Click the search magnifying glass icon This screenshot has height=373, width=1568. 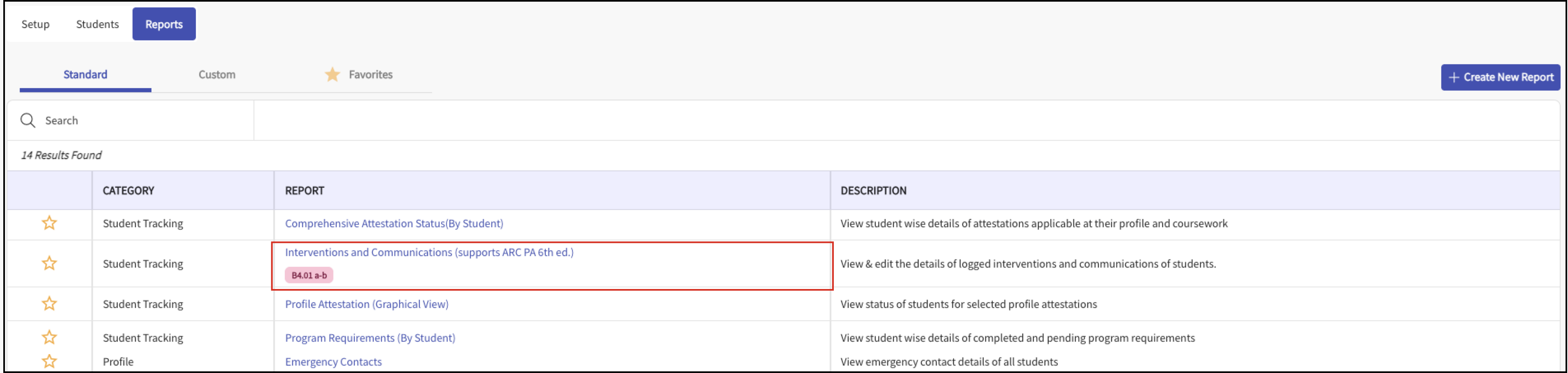tap(28, 121)
